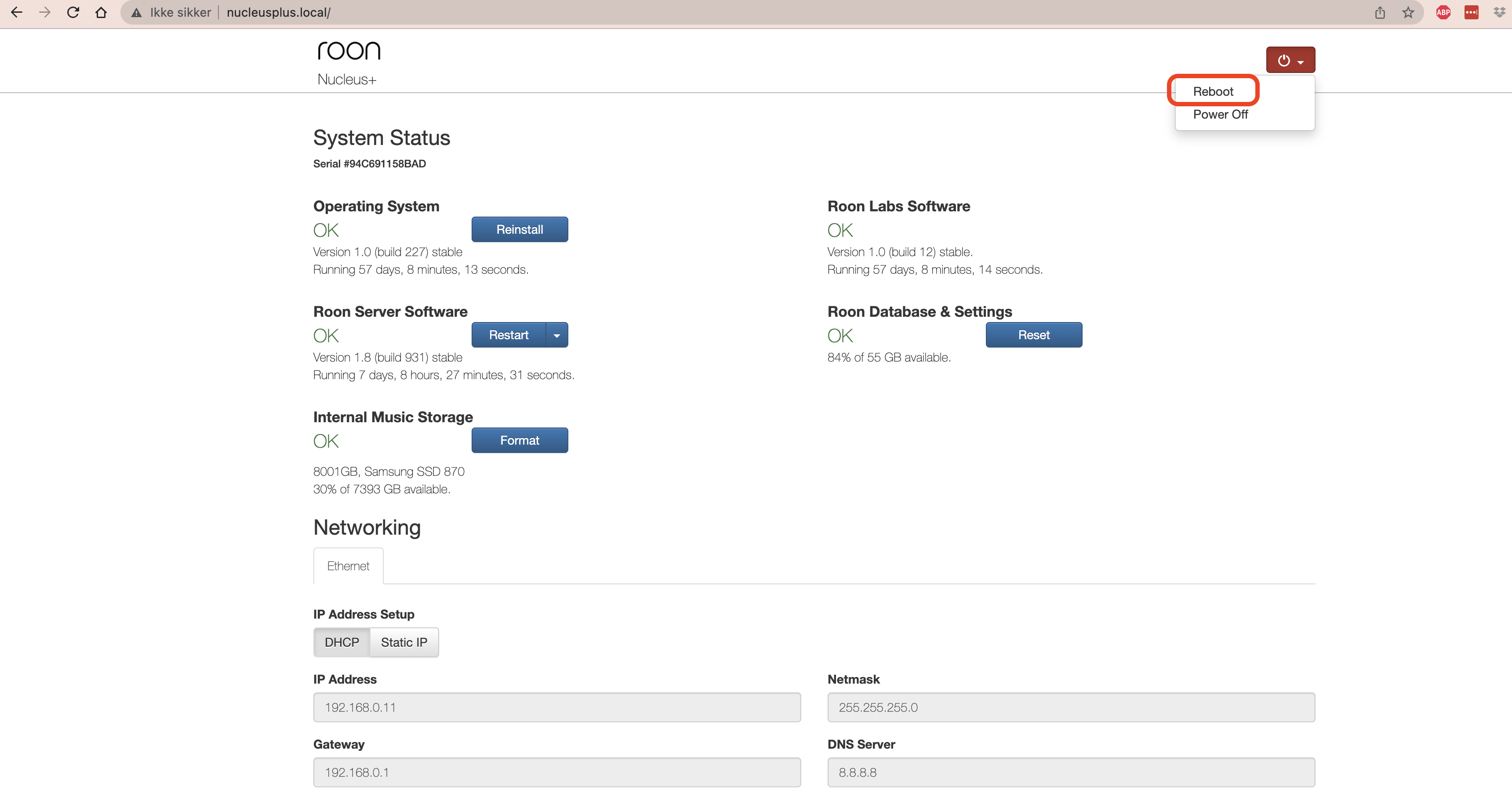
Task: Click the IP Address field
Action: 557,708
